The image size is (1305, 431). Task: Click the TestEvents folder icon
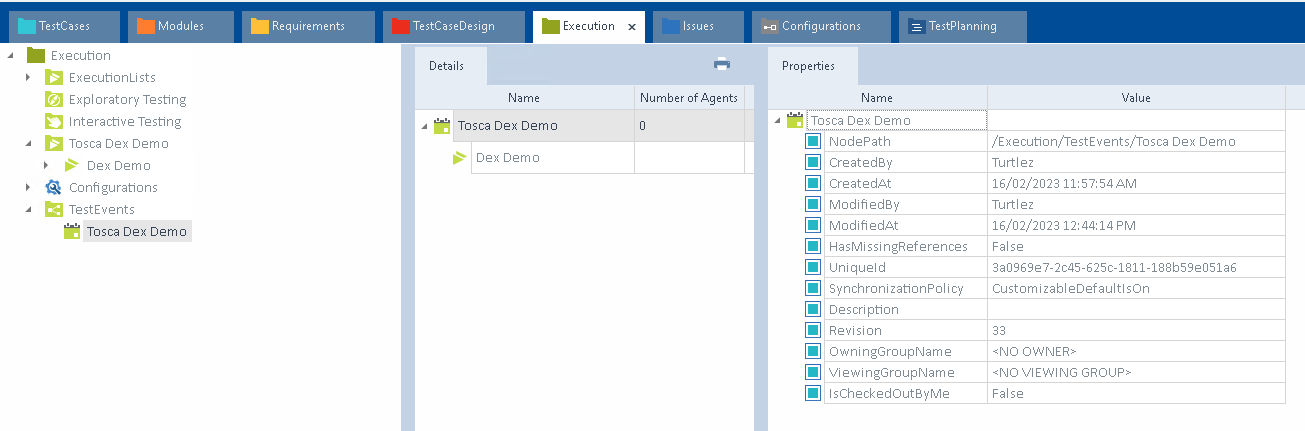tap(54, 210)
